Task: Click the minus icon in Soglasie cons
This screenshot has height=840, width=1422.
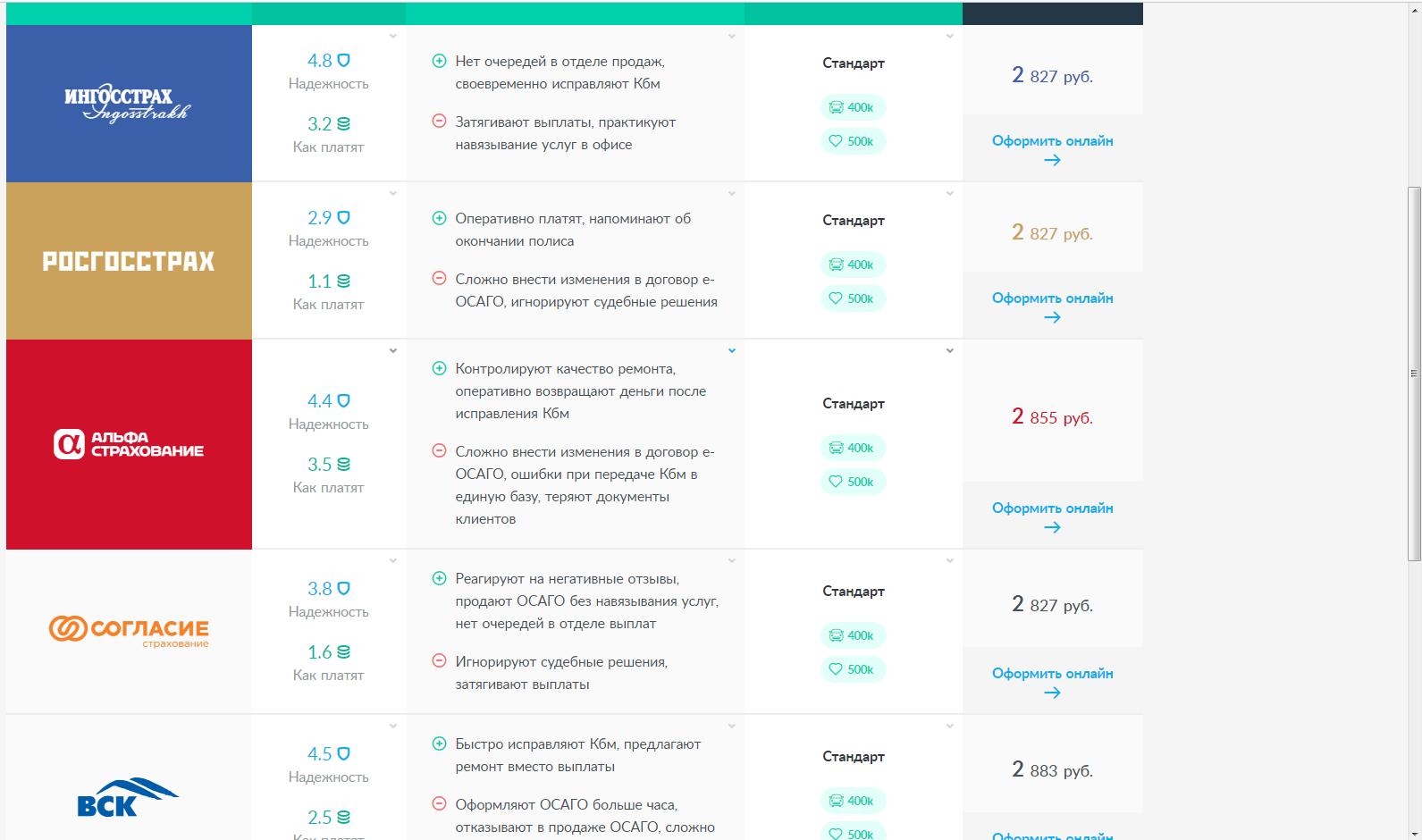Action: coord(439,661)
